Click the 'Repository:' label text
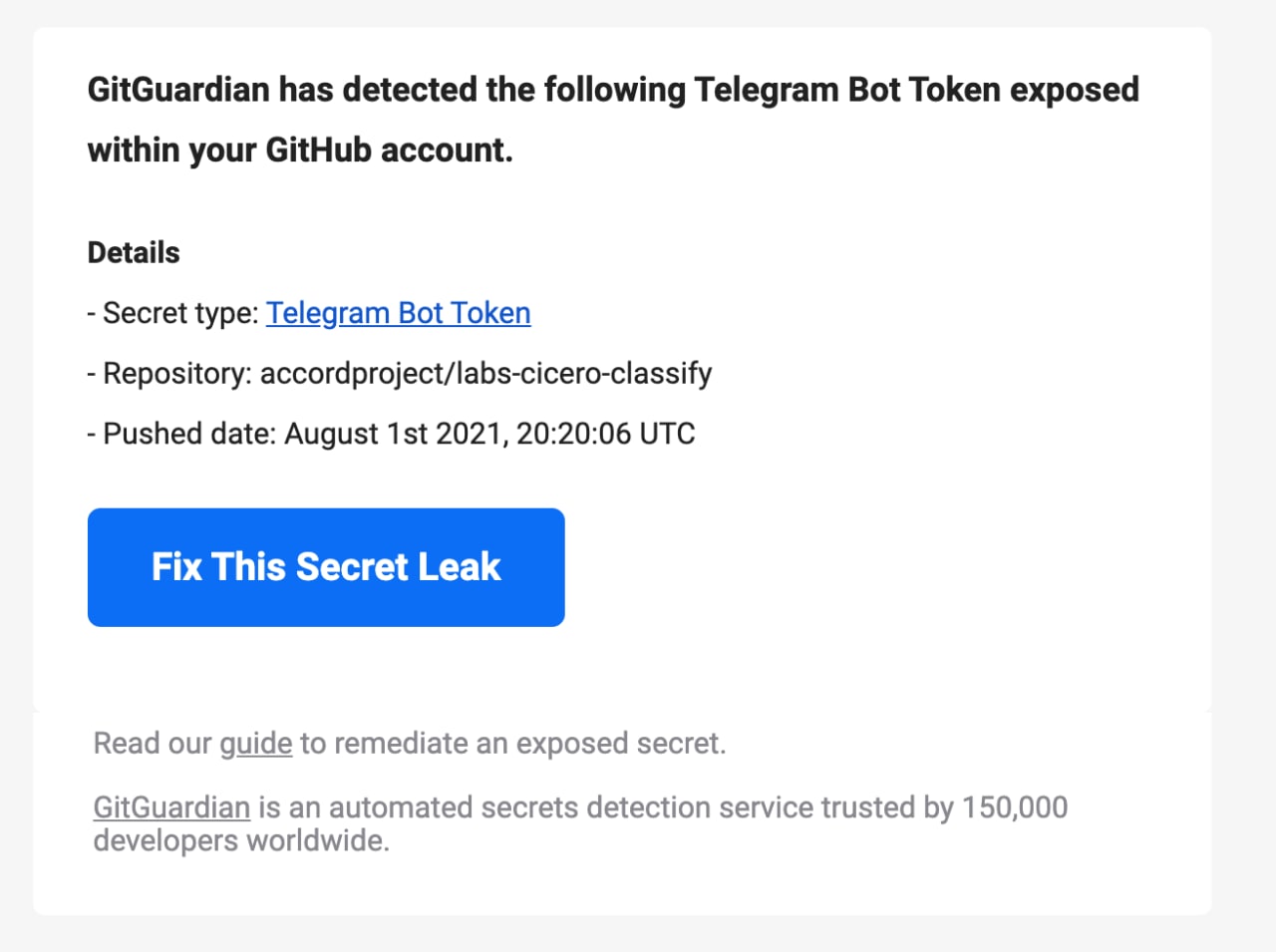Image resolution: width=1276 pixels, height=952 pixels. coord(177,374)
